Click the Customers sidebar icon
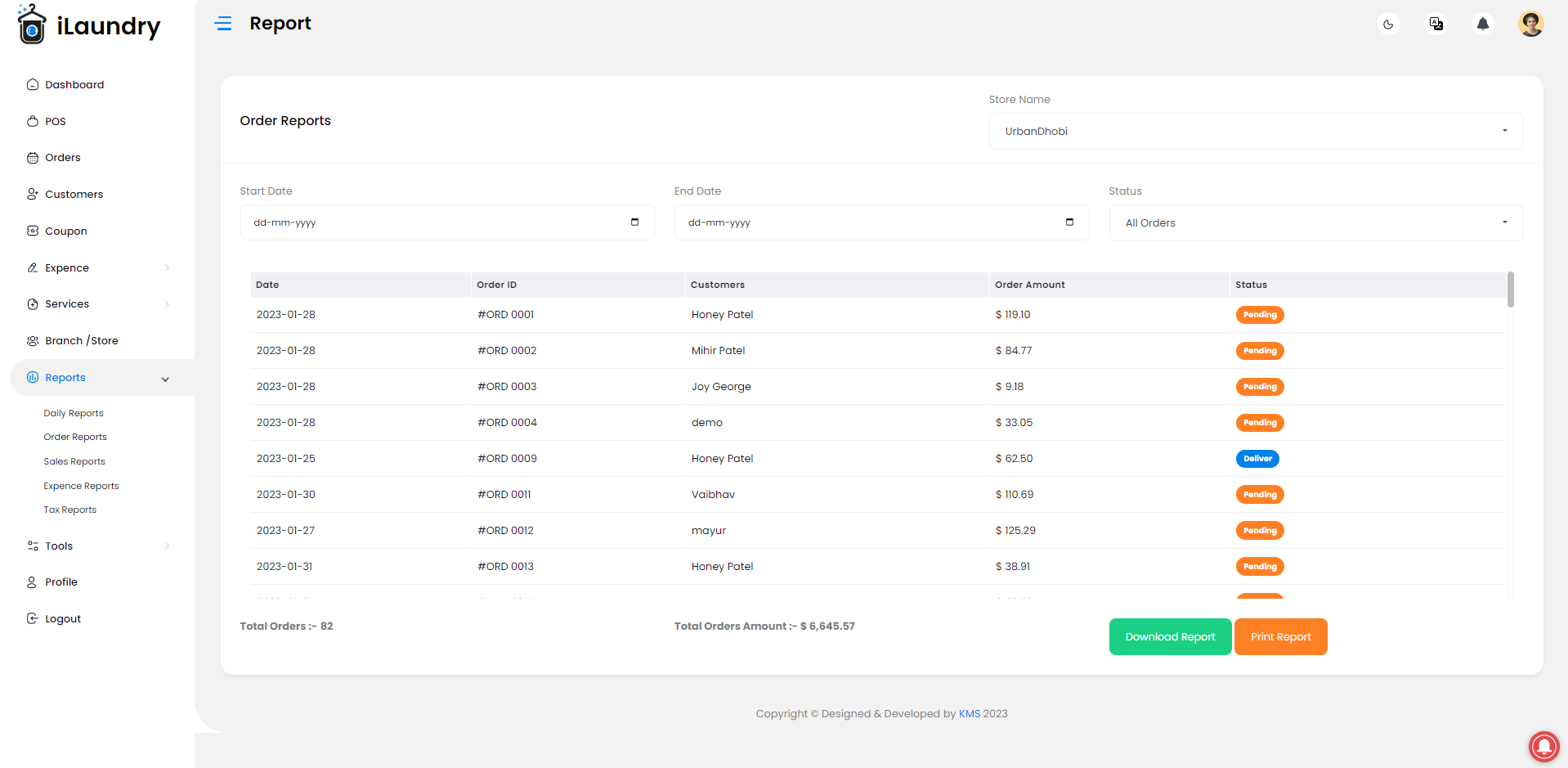1568x768 pixels. point(33,194)
